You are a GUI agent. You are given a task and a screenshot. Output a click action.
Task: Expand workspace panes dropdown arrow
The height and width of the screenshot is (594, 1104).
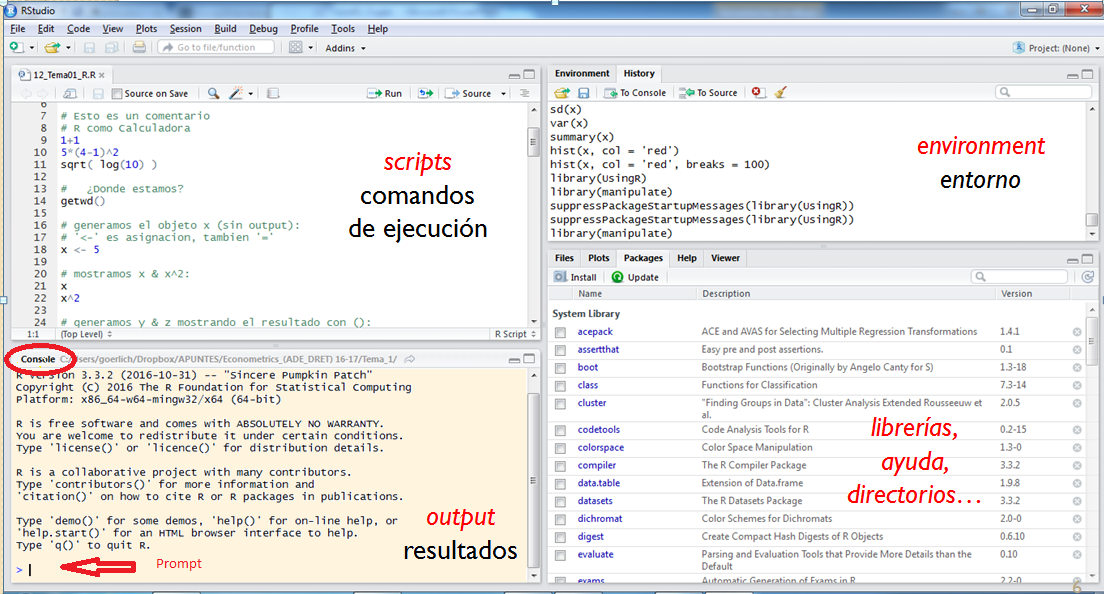(310, 48)
